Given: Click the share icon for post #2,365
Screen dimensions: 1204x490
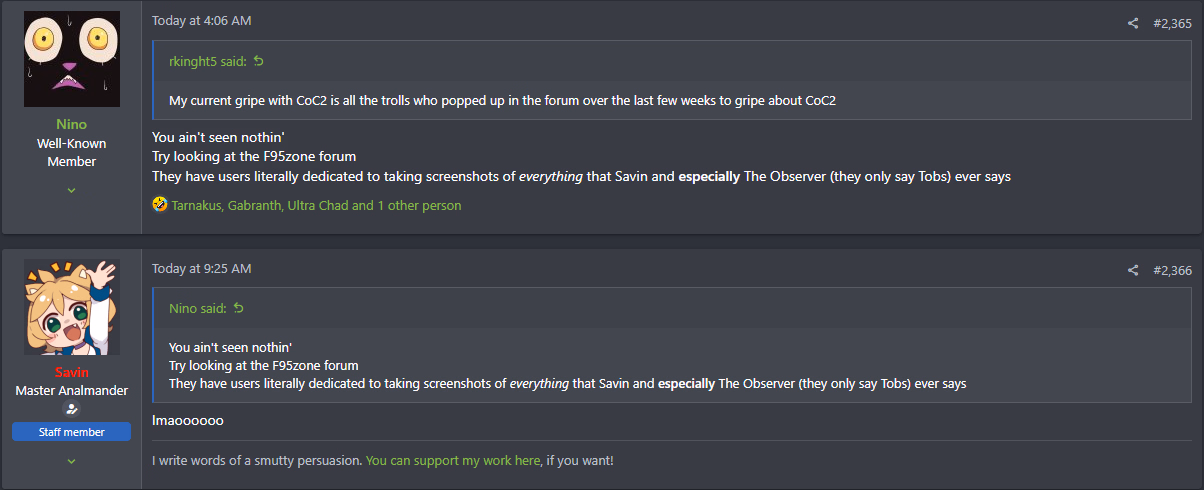Looking at the screenshot, I should 1133,24.
